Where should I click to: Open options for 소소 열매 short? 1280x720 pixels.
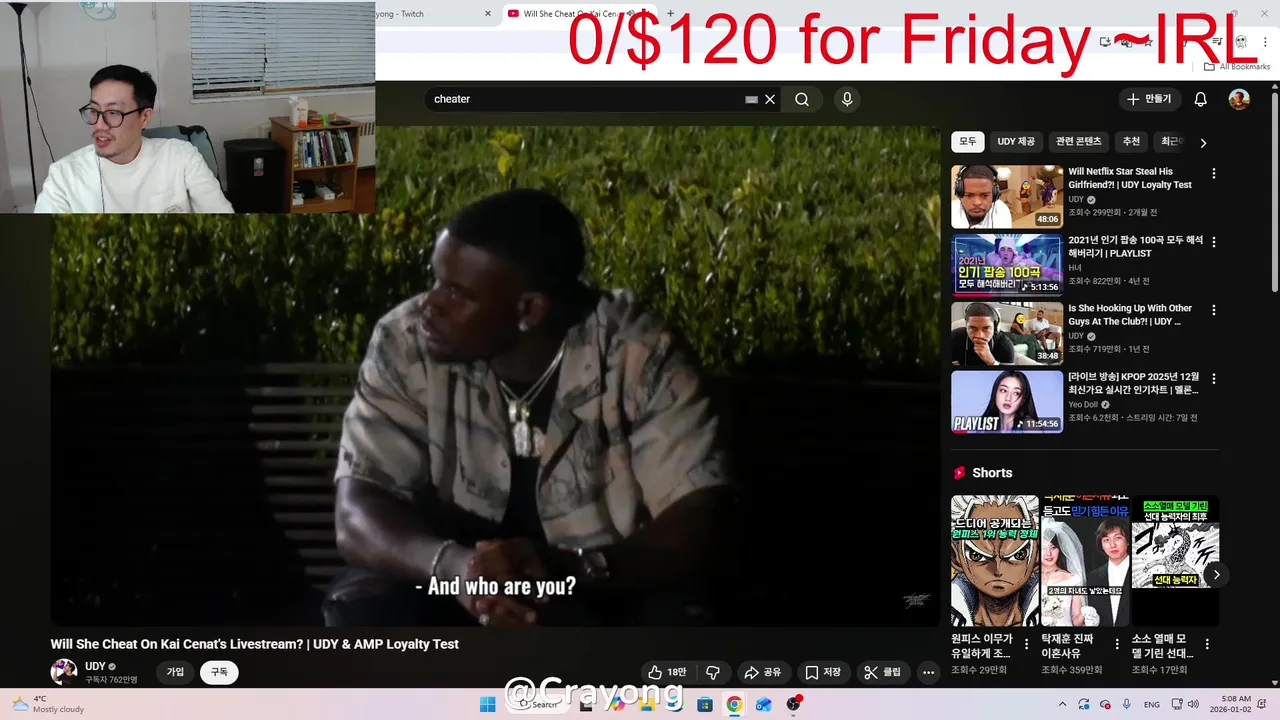[1207, 644]
